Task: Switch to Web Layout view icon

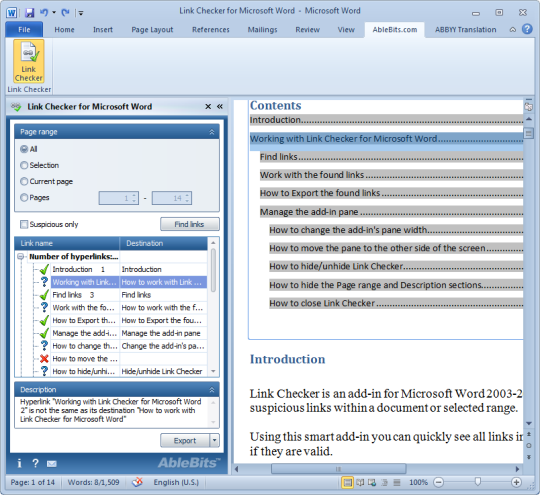Action: pyautogui.click(x=372, y=483)
